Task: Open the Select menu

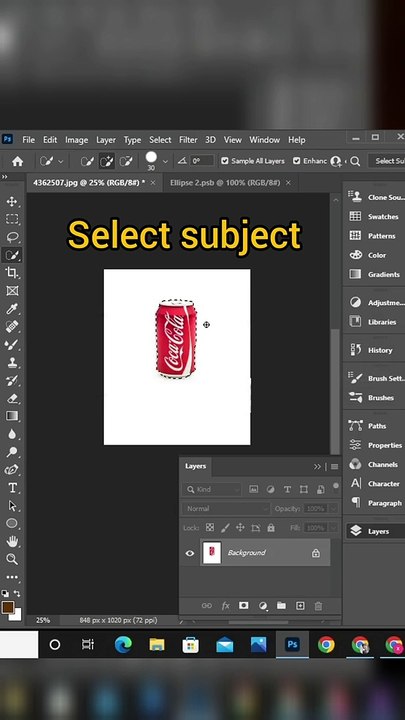Action: click(160, 140)
